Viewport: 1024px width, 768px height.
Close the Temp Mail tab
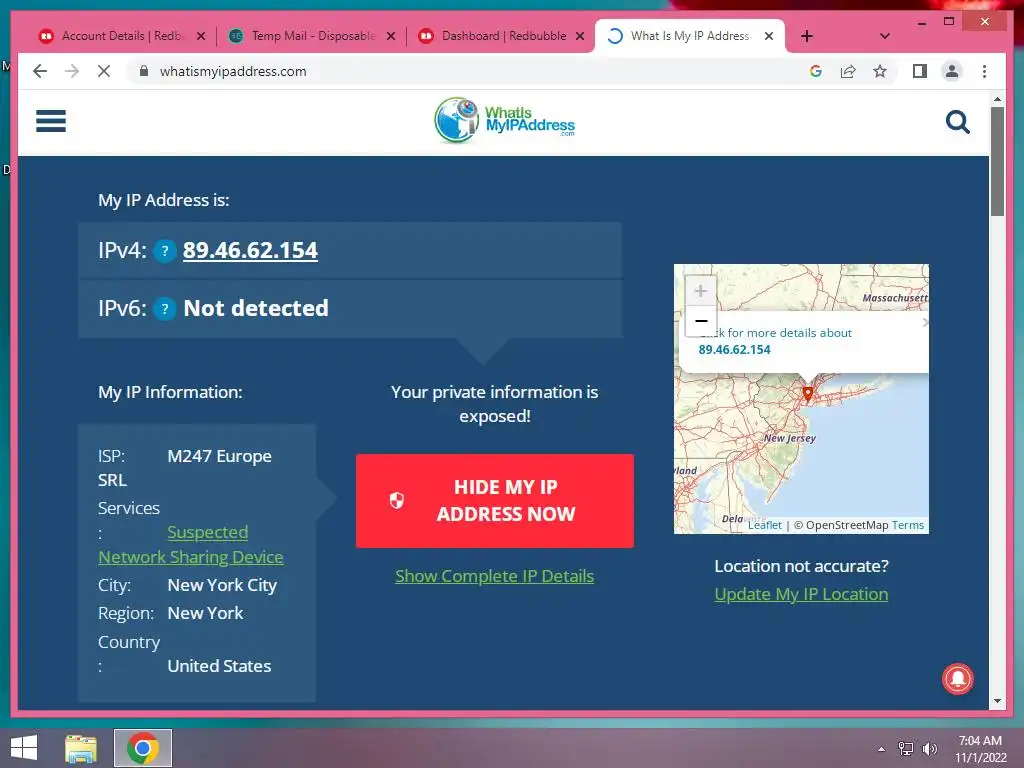(x=391, y=36)
